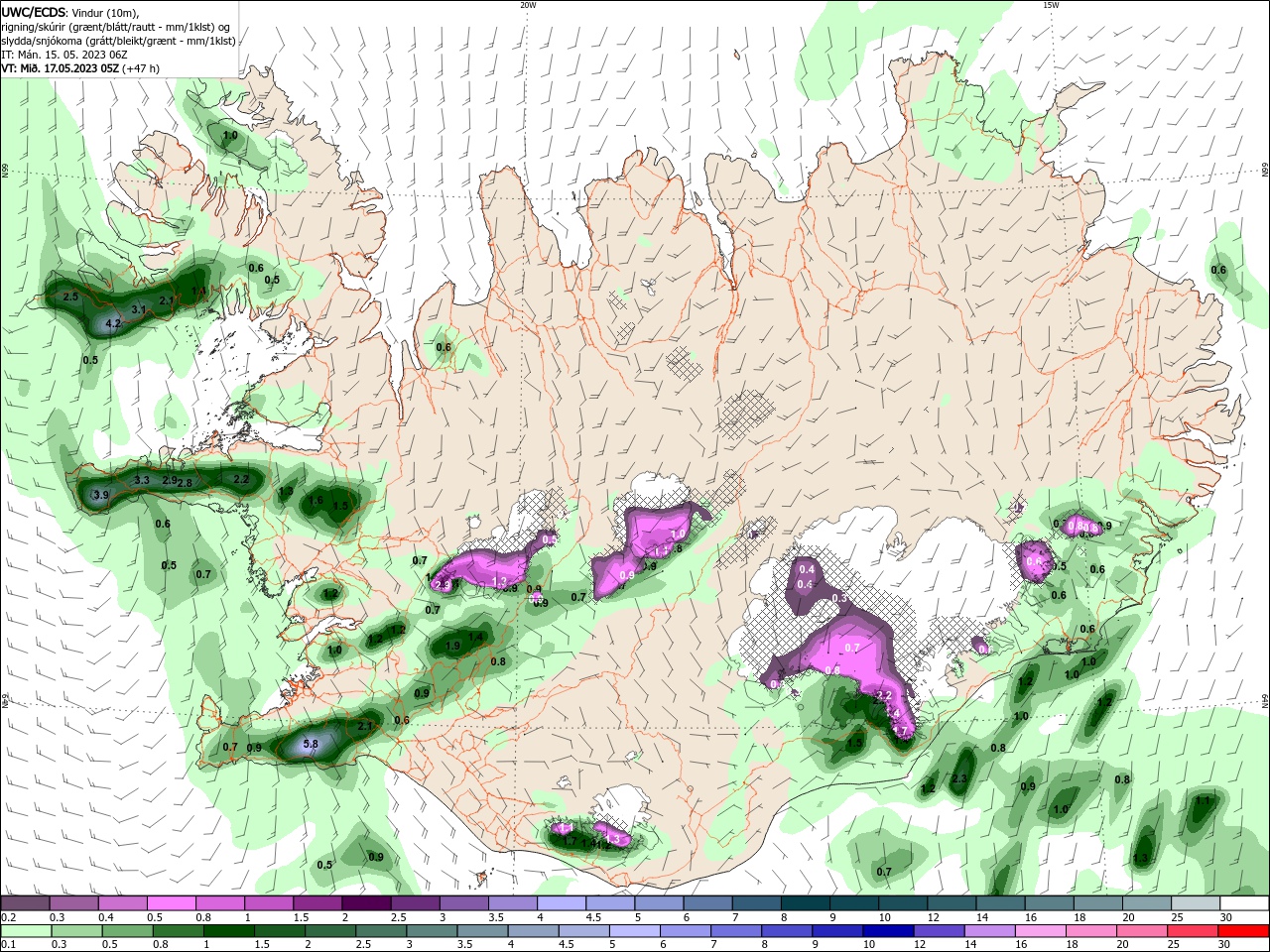This screenshot has width=1270, height=952.
Task: Click the UWC/ECDS title in the header
Action: (x=33, y=12)
